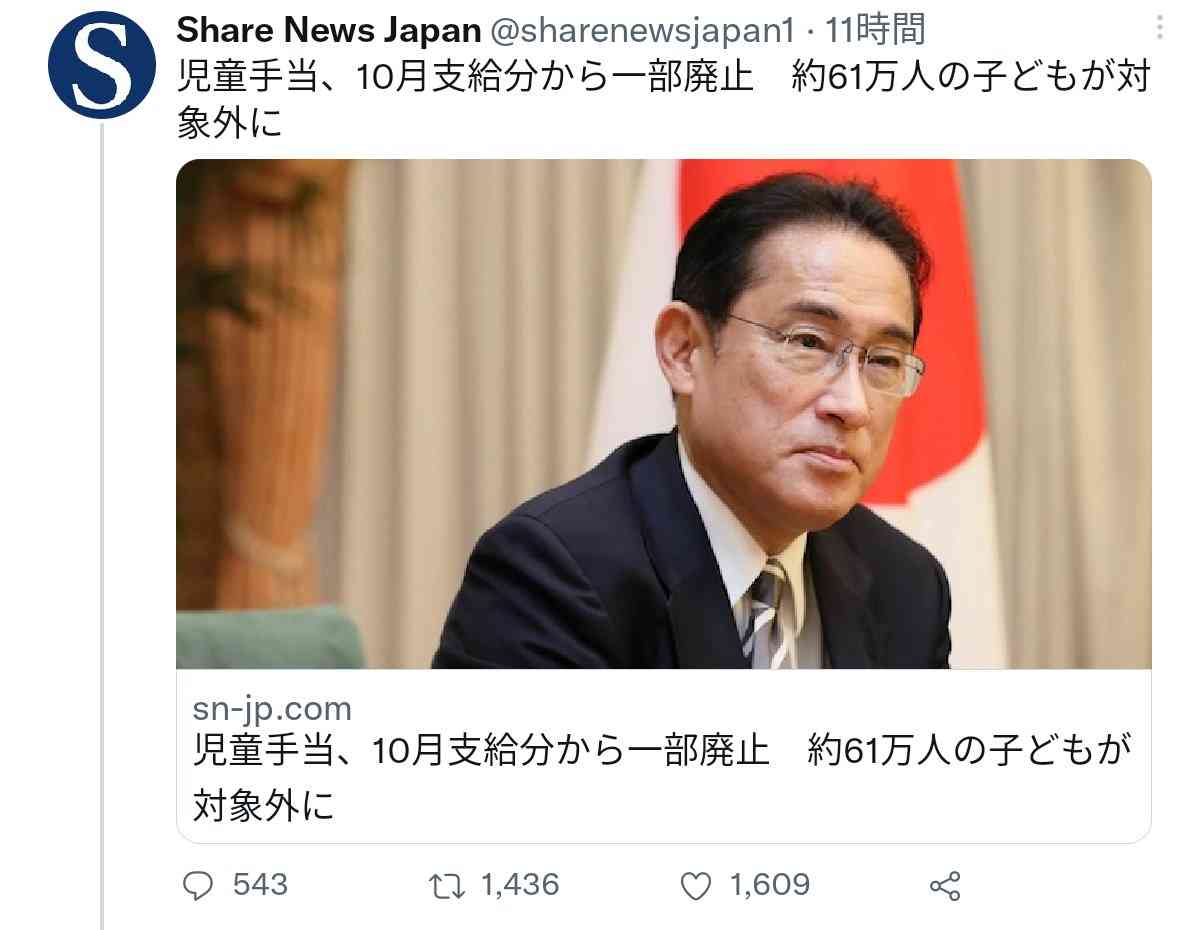Viewport: 1188px width, 930px height.
Task: Open the 11時間 timestamp link
Action: click(875, 30)
